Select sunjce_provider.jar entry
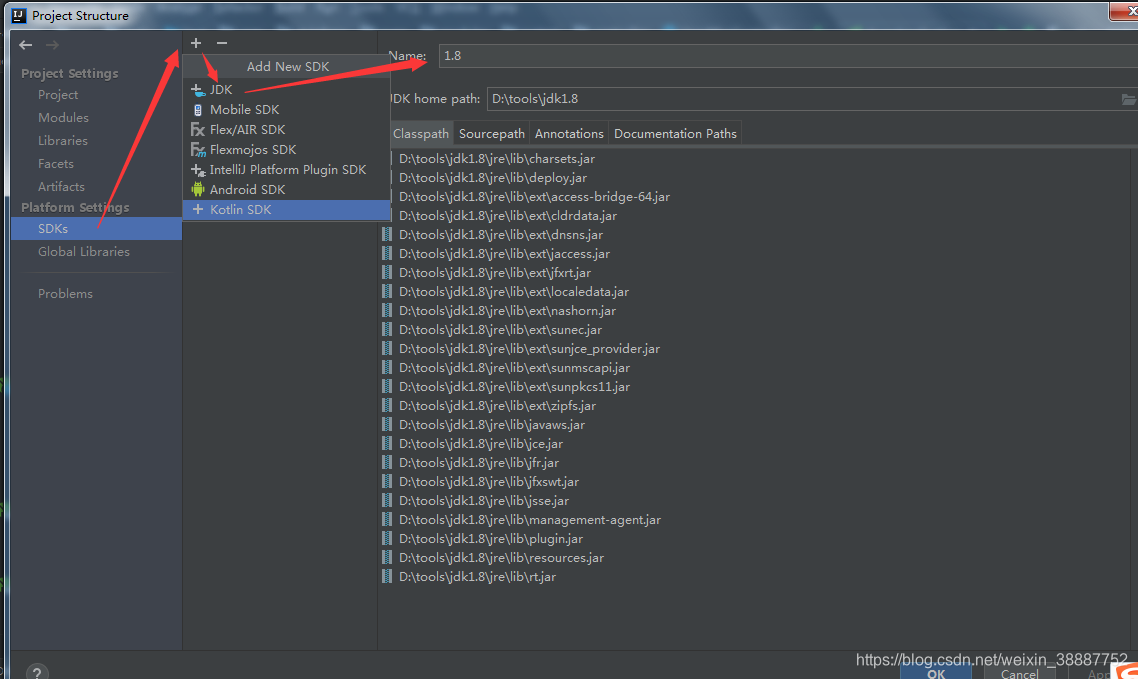Viewport: 1138px width, 679px height. [529, 349]
